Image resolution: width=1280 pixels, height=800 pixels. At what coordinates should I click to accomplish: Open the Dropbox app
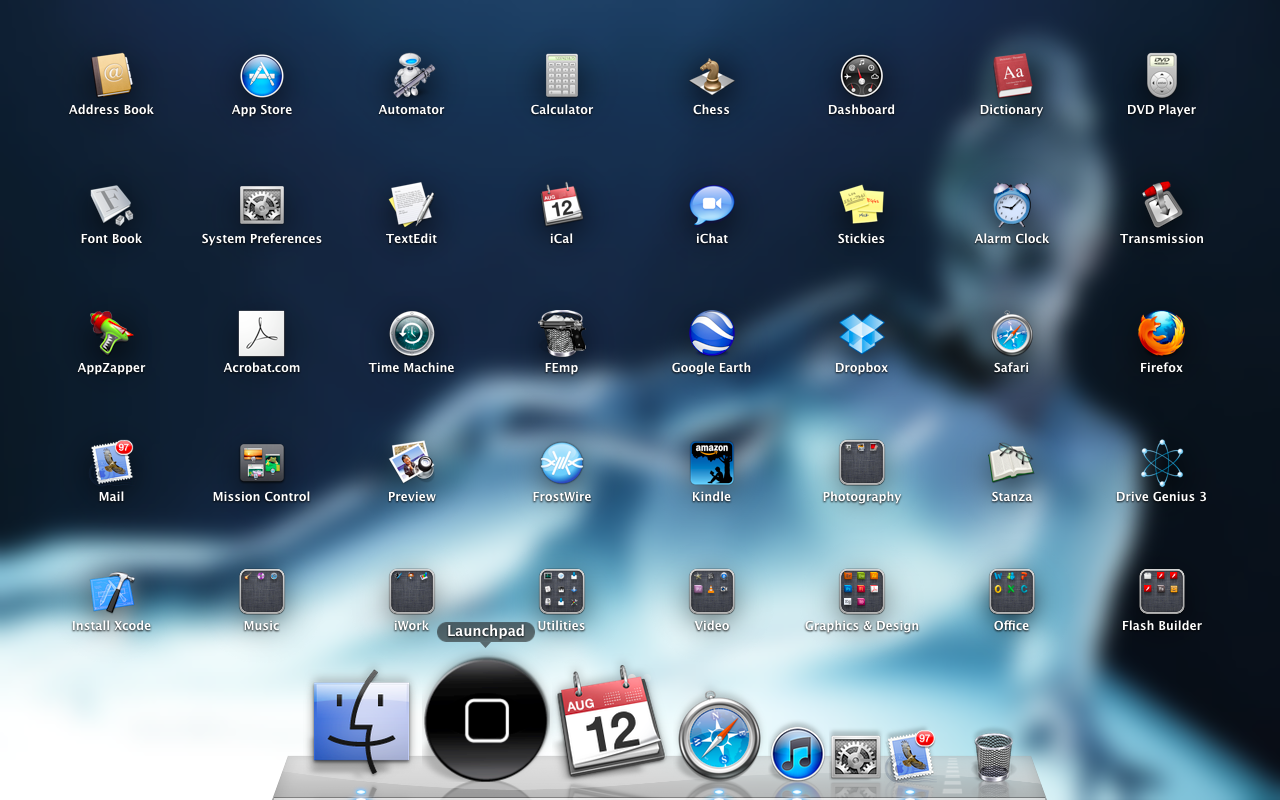[x=862, y=334]
